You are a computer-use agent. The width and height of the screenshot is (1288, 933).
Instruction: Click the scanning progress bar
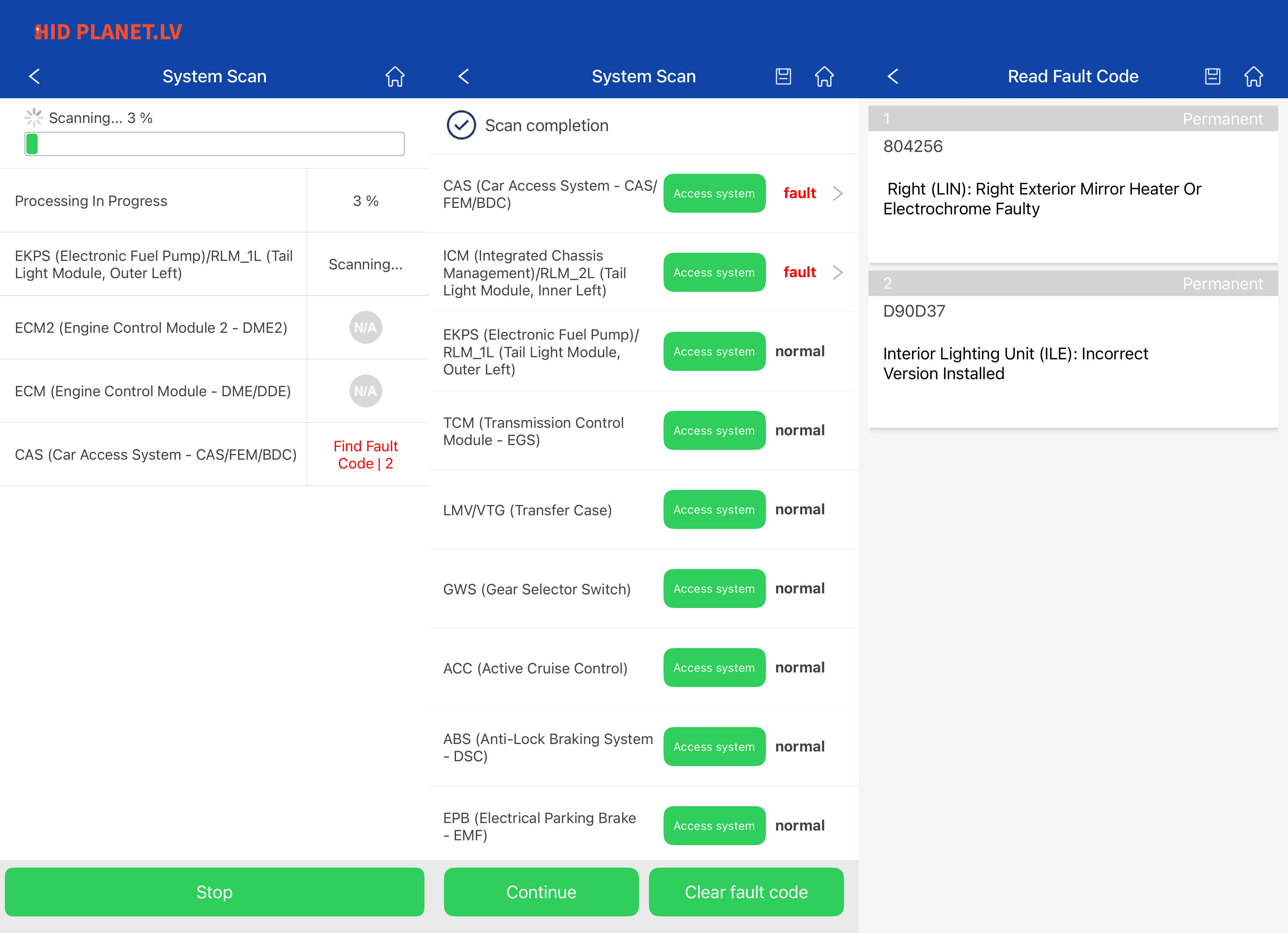[x=214, y=144]
